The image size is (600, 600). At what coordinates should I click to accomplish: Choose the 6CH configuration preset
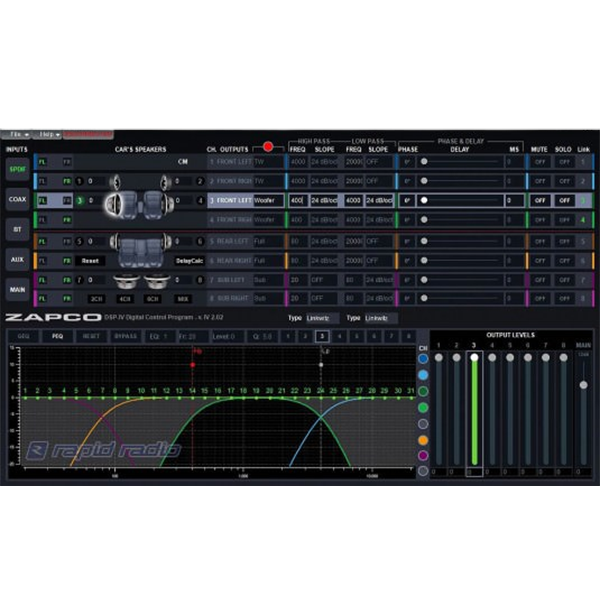point(153,299)
